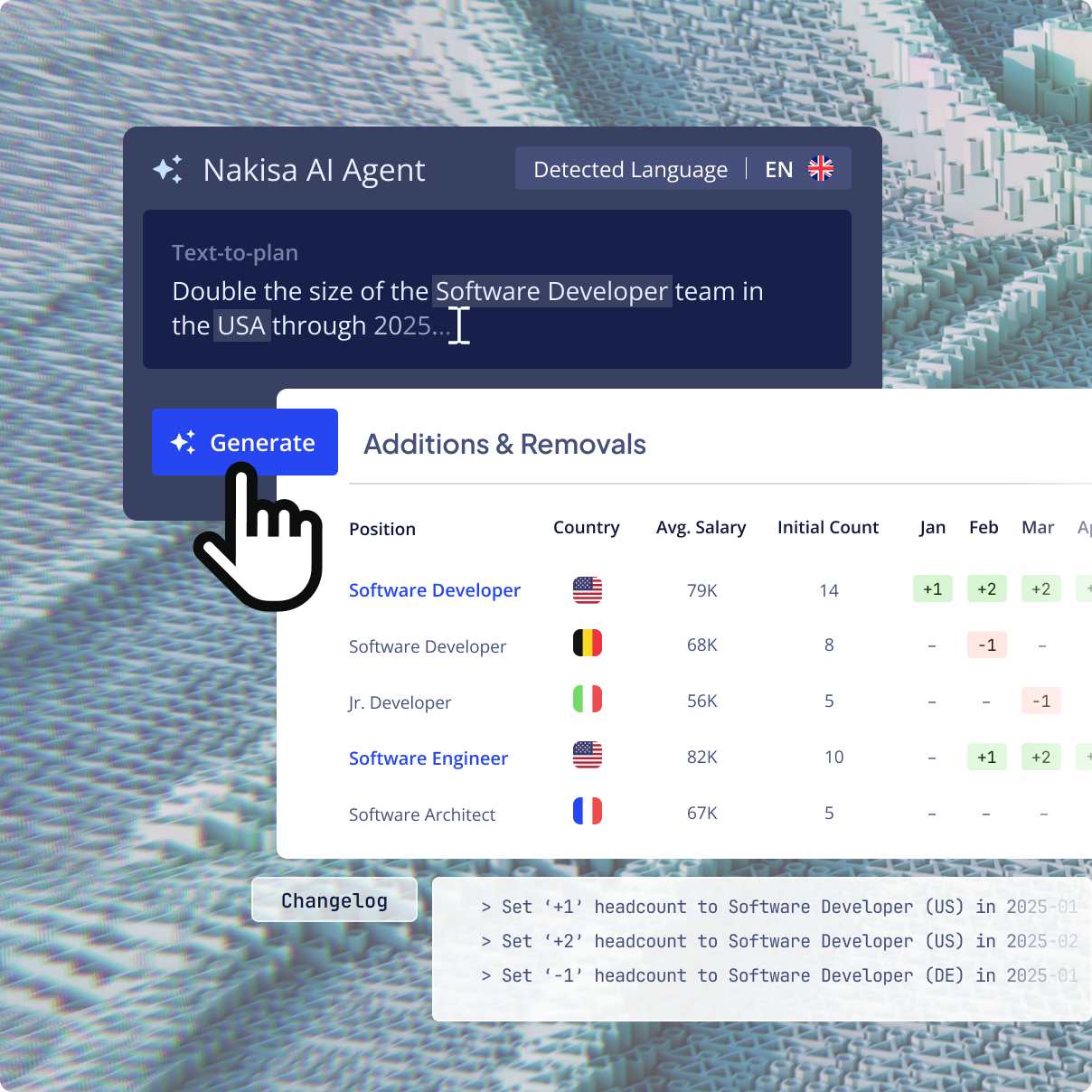1092x1092 pixels.
Task: Click the 56K salary cell
Action: [702, 701]
